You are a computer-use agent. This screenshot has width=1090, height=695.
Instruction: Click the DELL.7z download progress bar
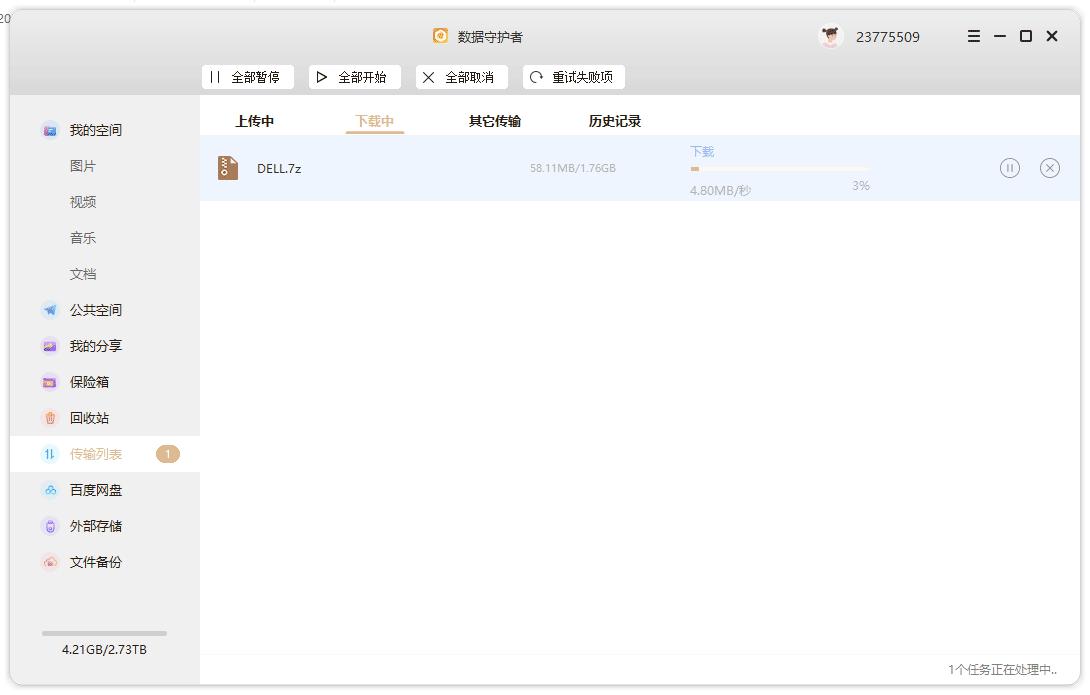780,170
